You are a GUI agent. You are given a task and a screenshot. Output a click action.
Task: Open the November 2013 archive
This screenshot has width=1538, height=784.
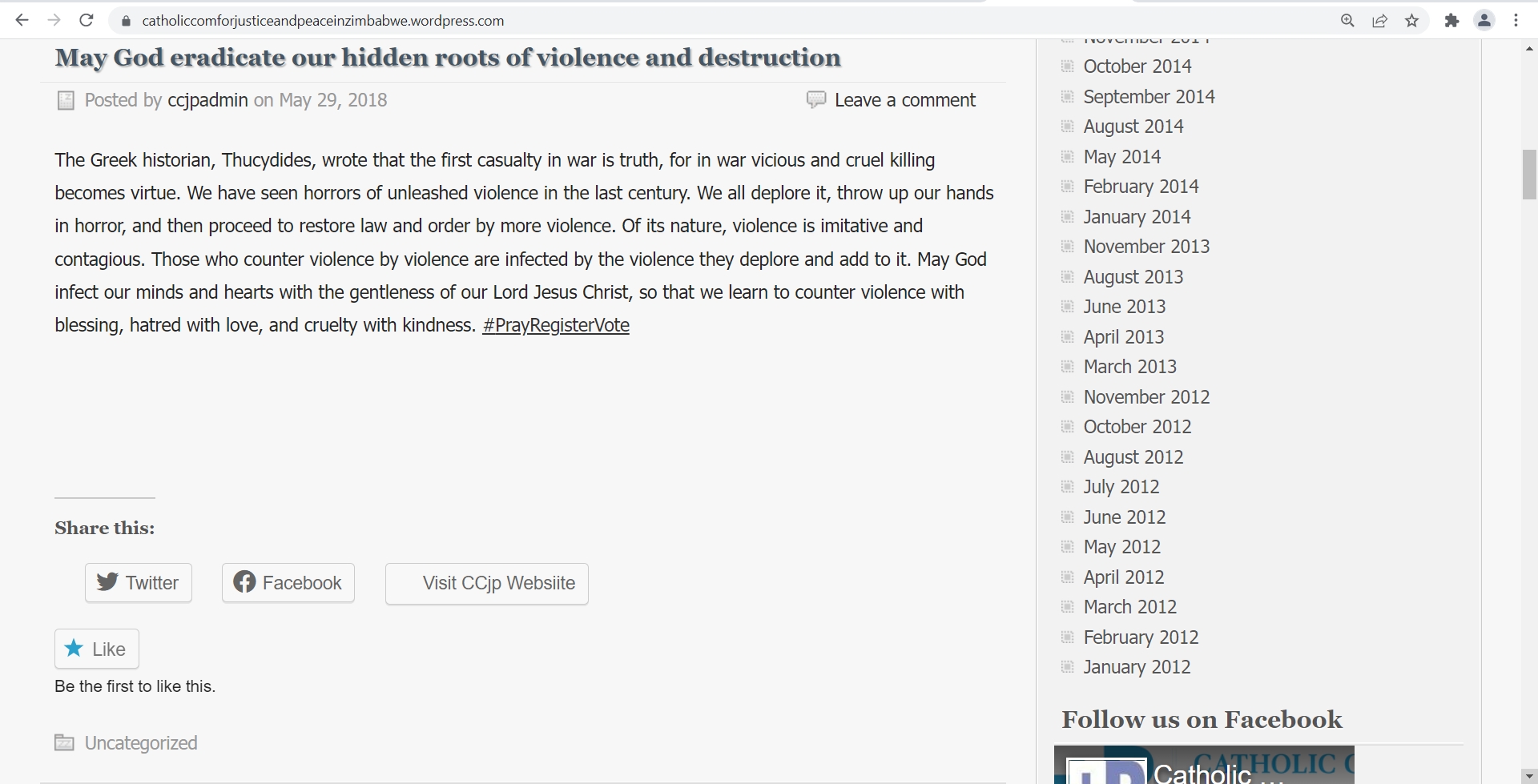(1146, 247)
